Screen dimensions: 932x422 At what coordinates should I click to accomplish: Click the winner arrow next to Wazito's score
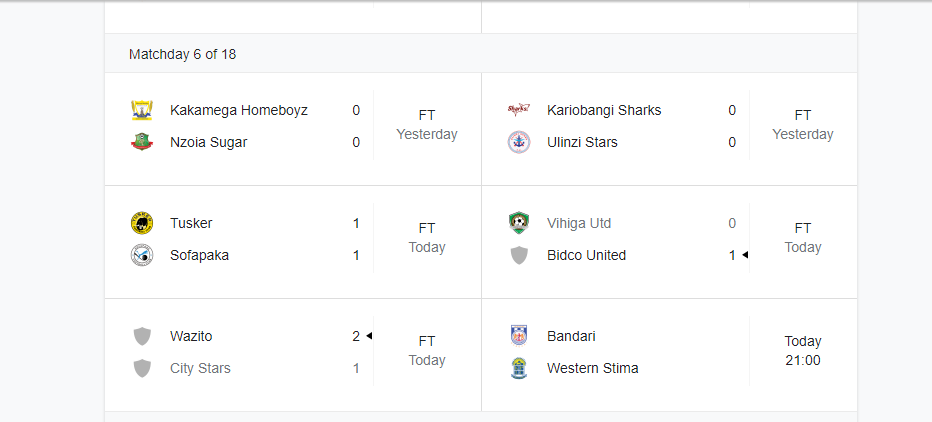(x=369, y=336)
